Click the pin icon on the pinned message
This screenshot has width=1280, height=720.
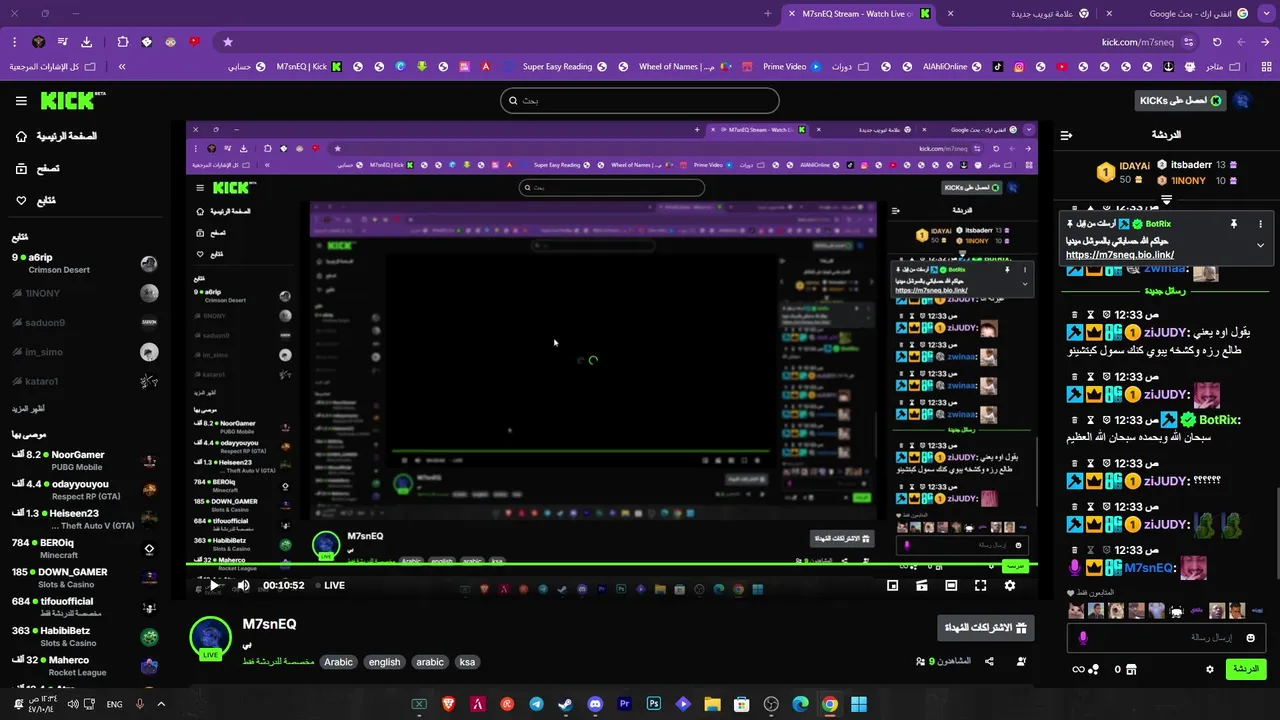pyautogui.click(x=1234, y=224)
